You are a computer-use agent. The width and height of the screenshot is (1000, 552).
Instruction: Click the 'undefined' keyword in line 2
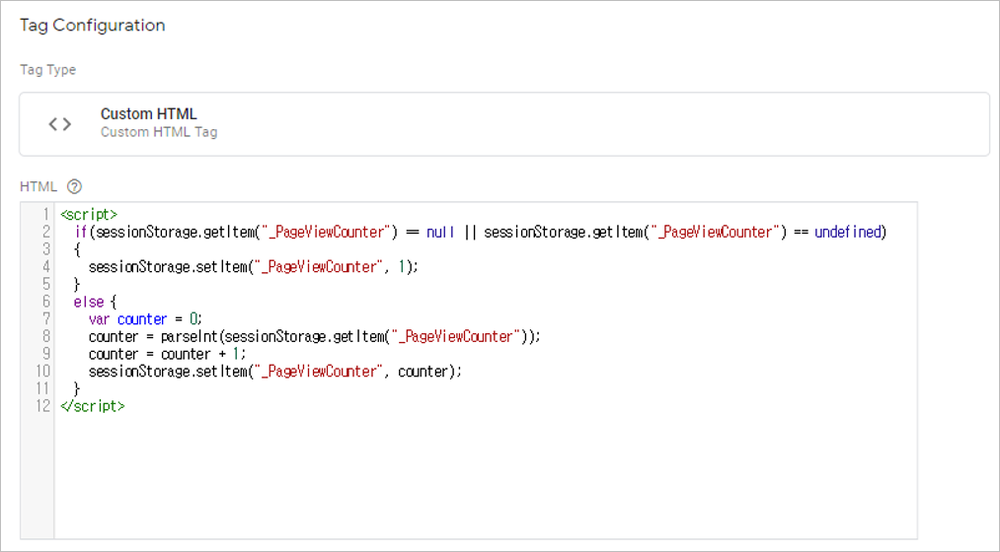[848, 232]
